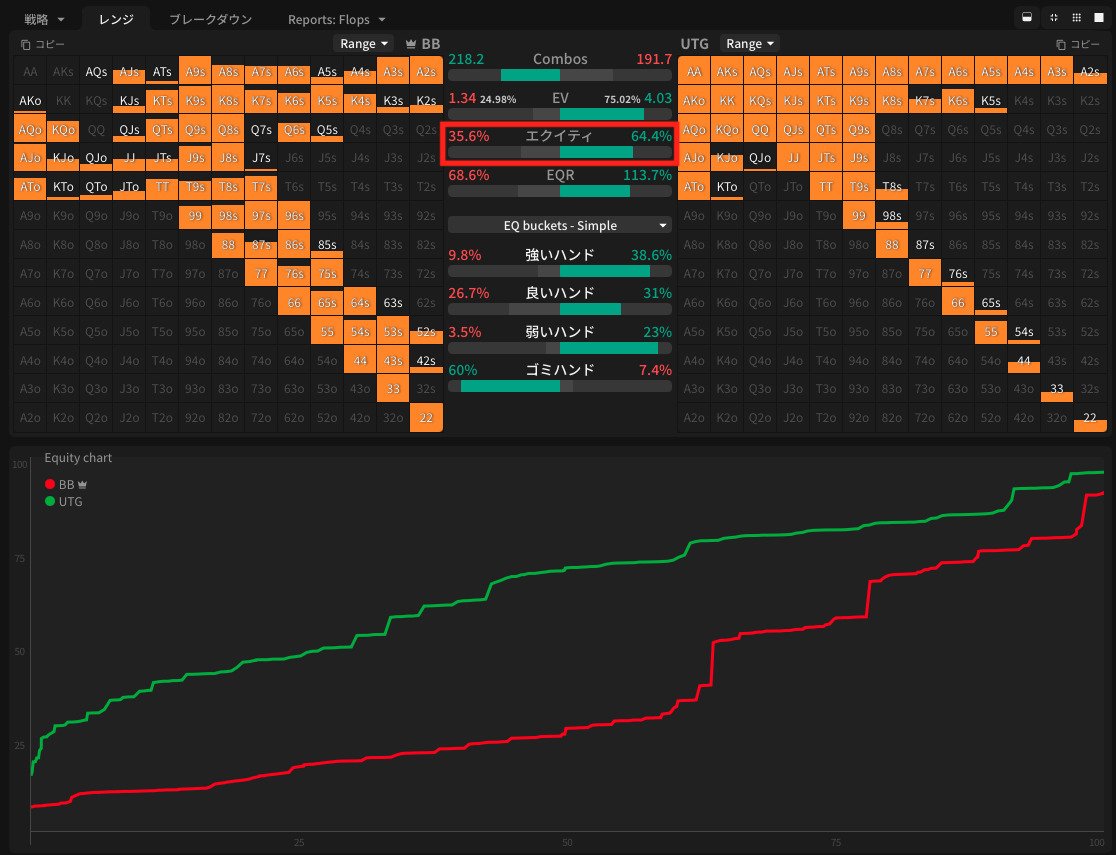Open the Reports: Flops dropdown
The image size is (1116, 855).
pos(336,19)
